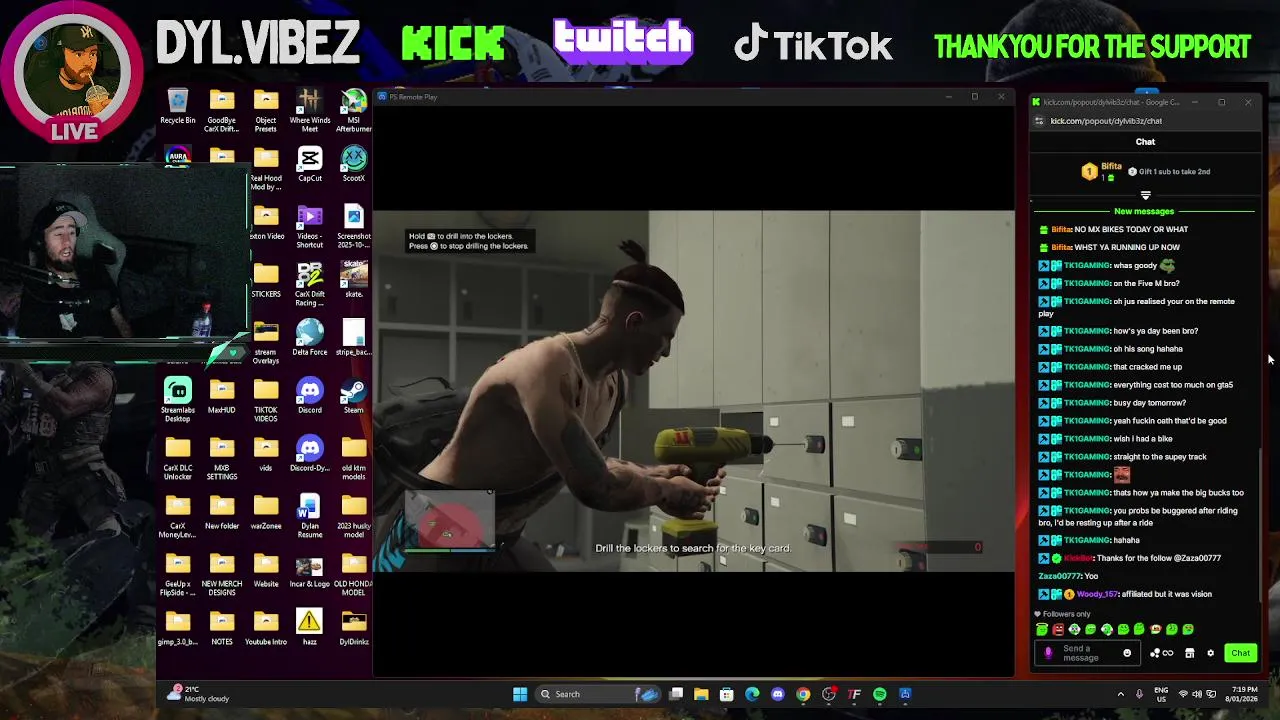The image size is (1280, 720).
Task: Open PS Remote Play taskbar icon
Action: [x=905, y=694]
